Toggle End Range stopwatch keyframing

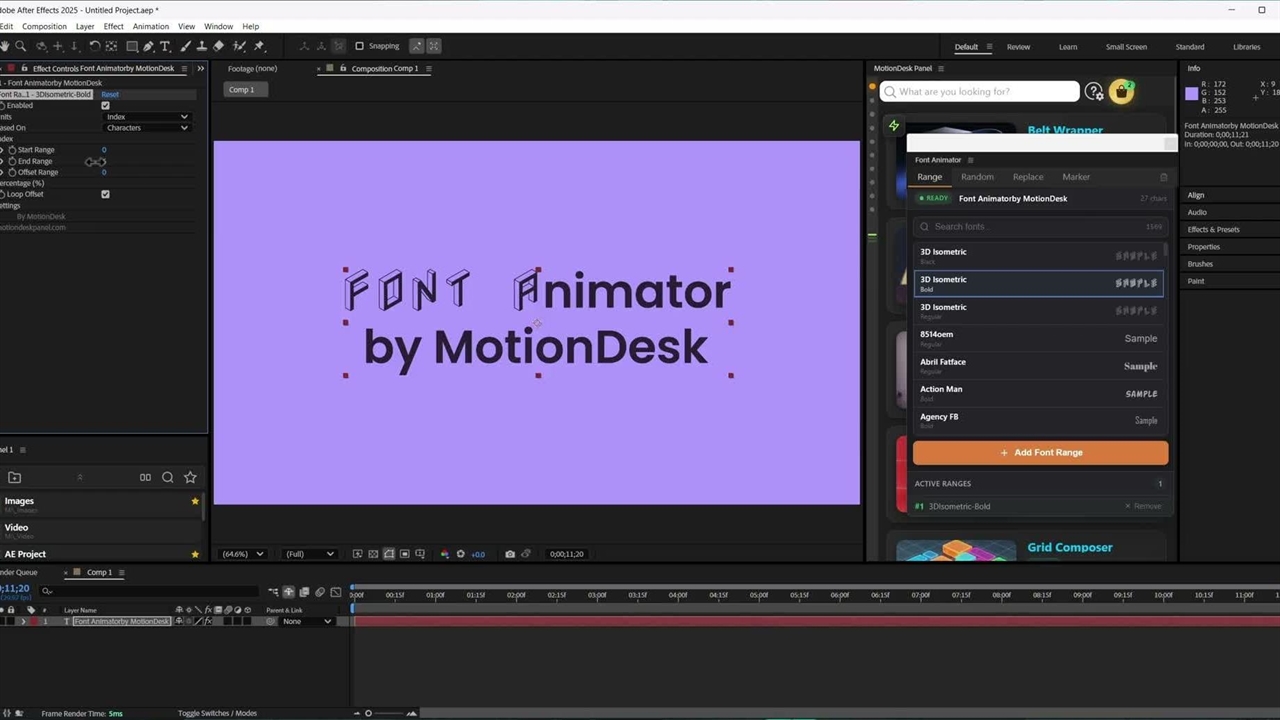[x=12, y=161]
